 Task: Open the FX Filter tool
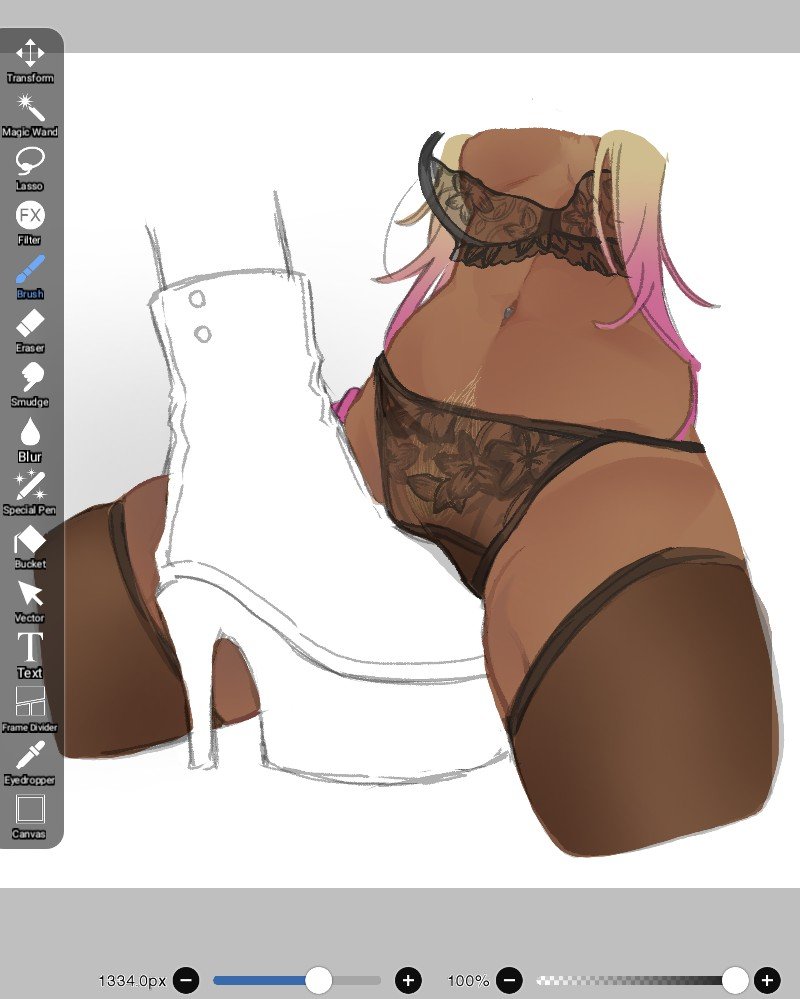[x=30, y=223]
